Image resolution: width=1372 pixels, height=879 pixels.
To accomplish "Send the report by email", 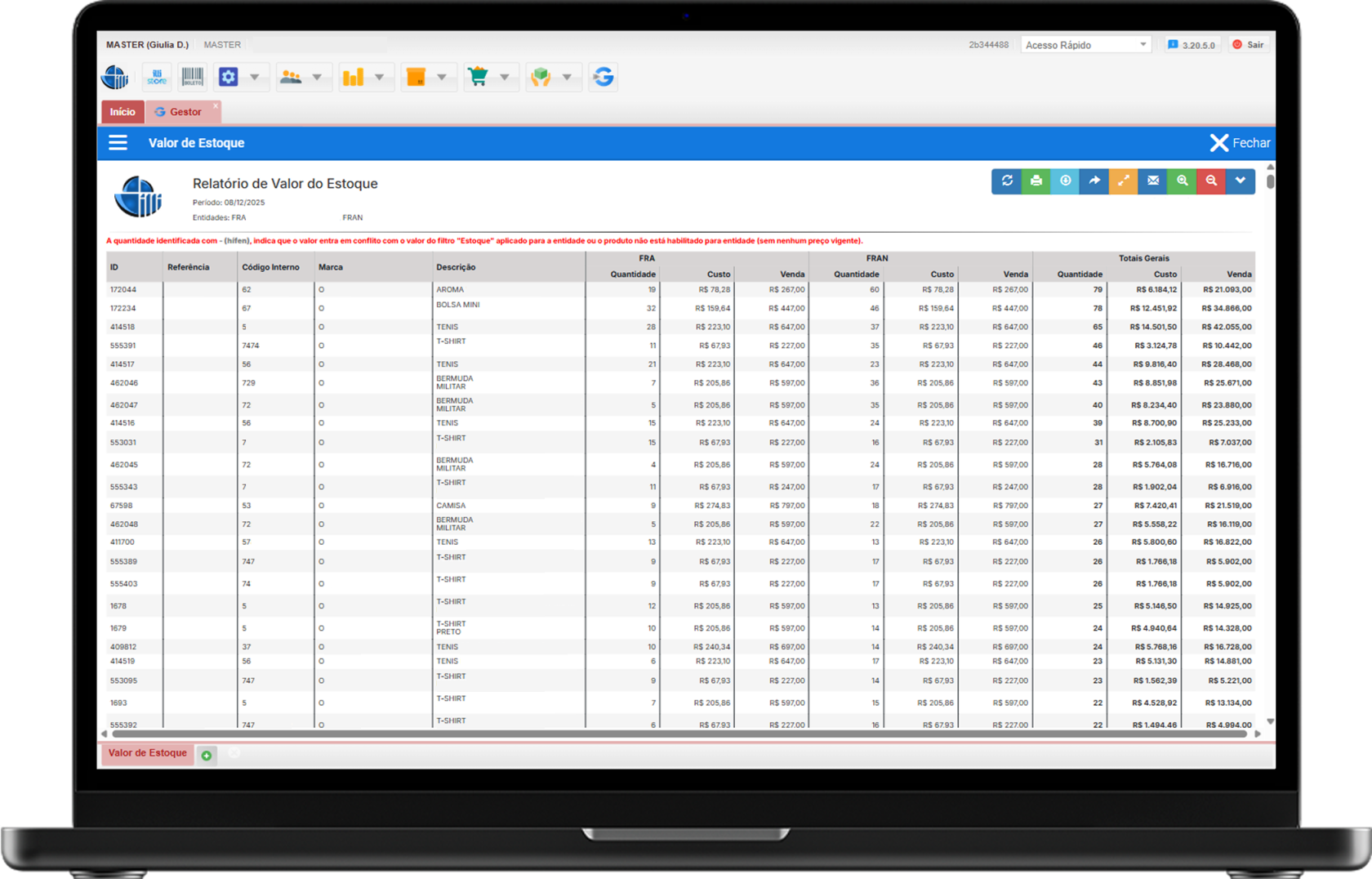I will pyautogui.click(x=1153, y=181).
